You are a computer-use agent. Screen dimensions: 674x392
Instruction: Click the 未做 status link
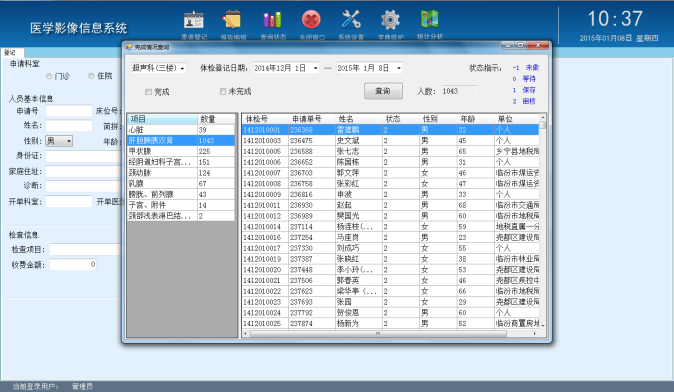(532, 67)
